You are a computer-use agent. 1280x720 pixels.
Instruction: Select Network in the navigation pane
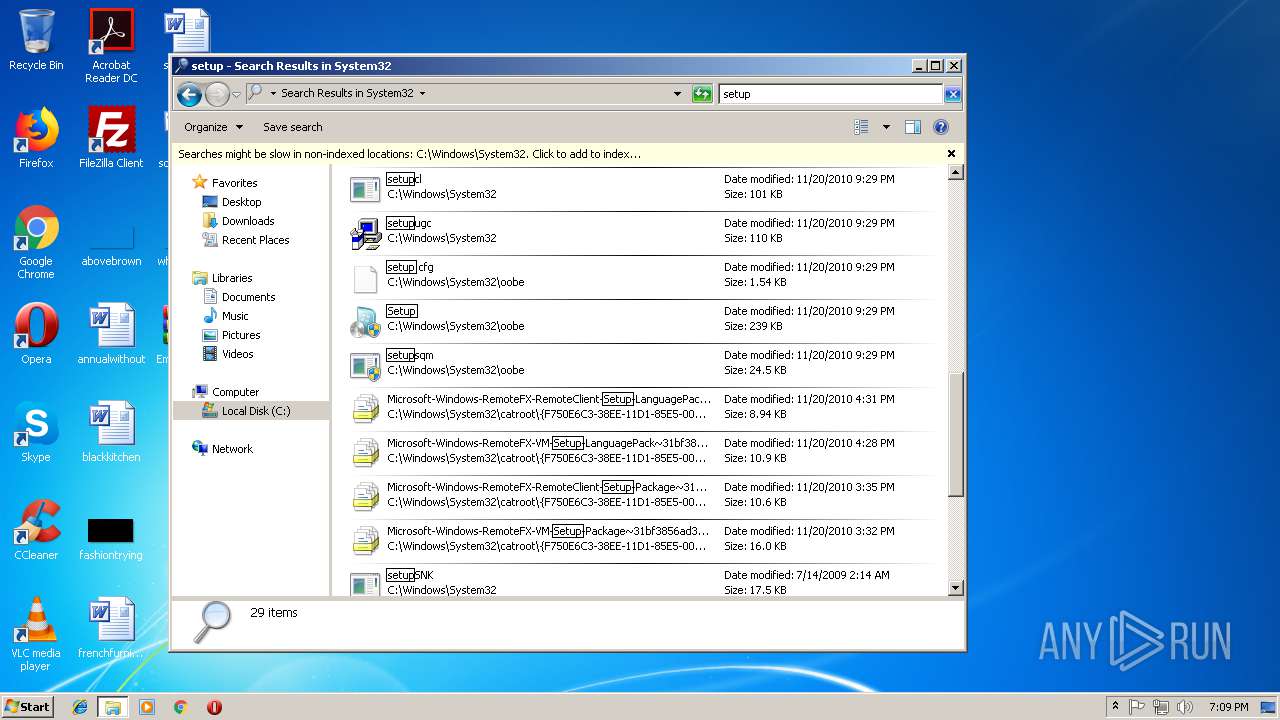pyautogui.click(x=232, y=449)
